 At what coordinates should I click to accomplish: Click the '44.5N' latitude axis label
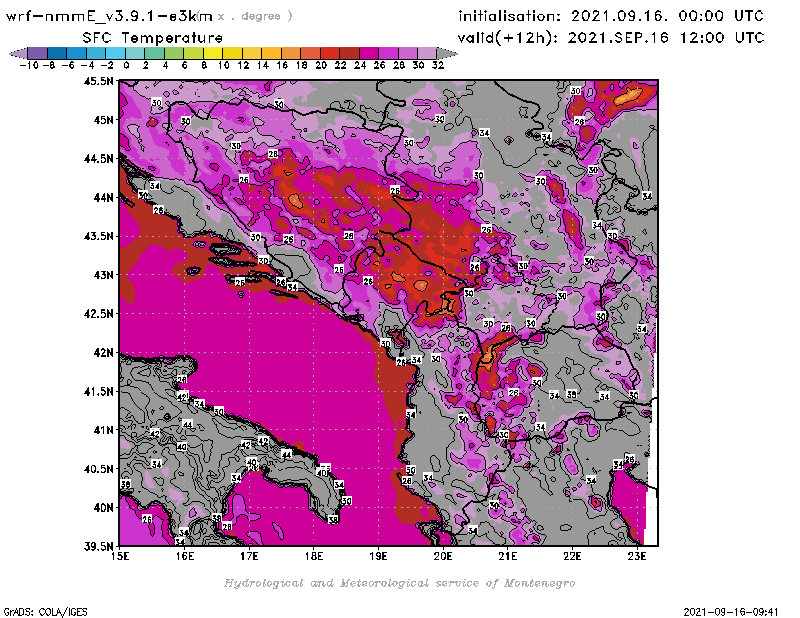(98, 159)
